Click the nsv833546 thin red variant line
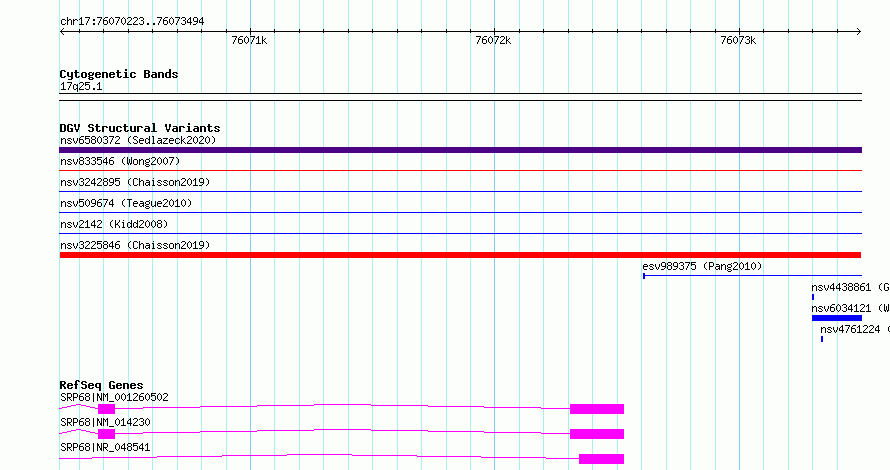 (460, 170)
